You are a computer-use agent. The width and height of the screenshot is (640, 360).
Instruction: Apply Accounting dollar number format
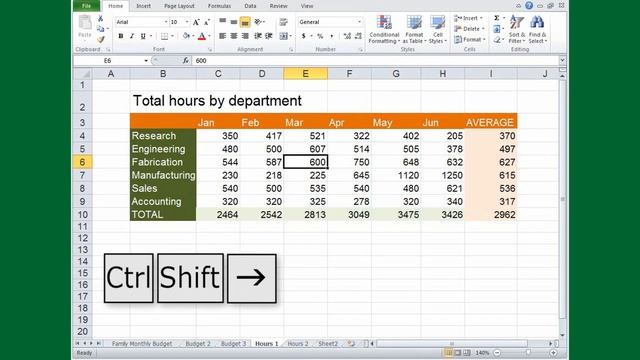(x=304, y=36)
